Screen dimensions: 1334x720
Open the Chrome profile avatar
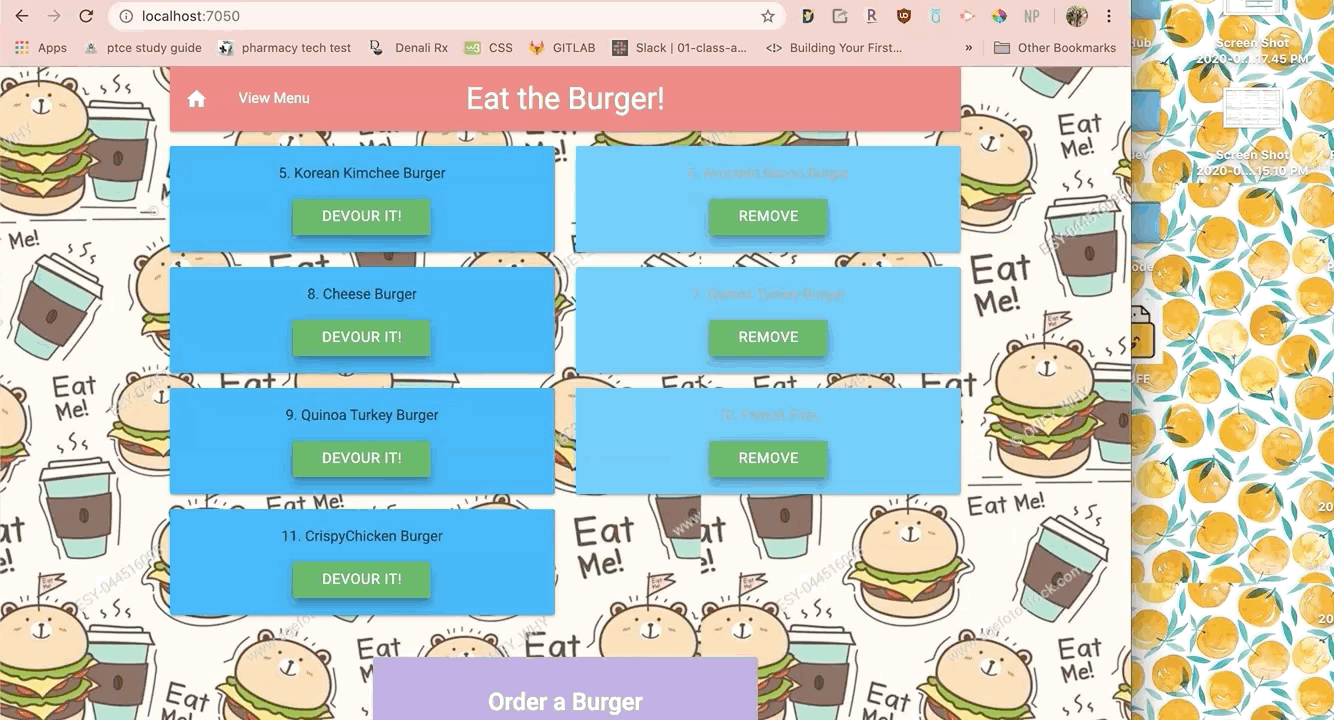(x=1076, y=16)
